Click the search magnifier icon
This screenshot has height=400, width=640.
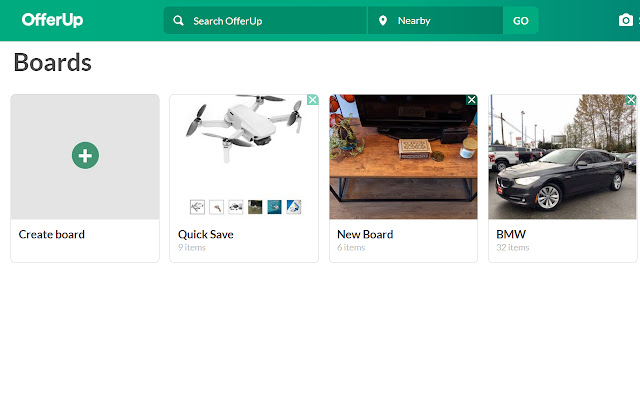[178, 20]
